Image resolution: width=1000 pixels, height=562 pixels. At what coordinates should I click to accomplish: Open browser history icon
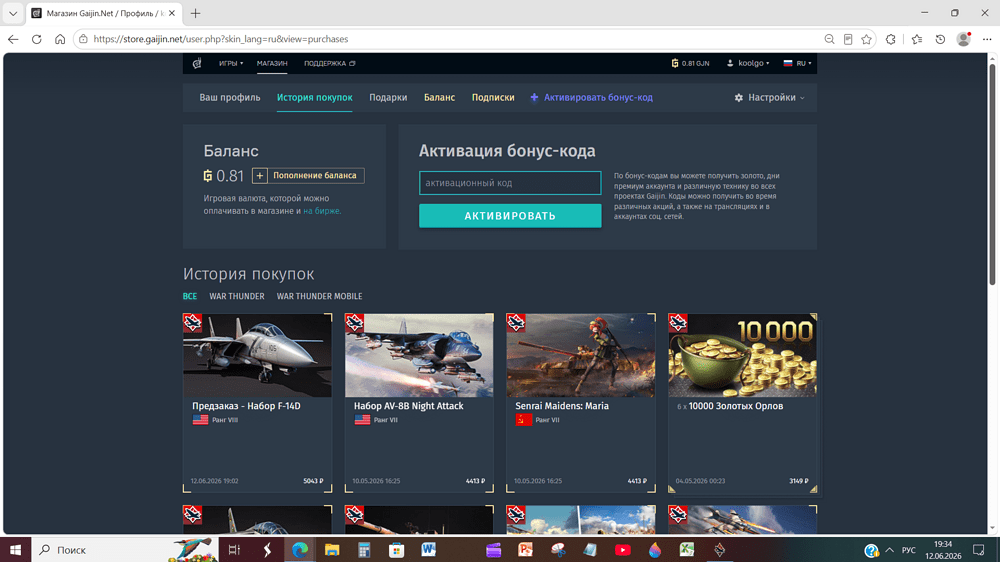click(940, 39)
